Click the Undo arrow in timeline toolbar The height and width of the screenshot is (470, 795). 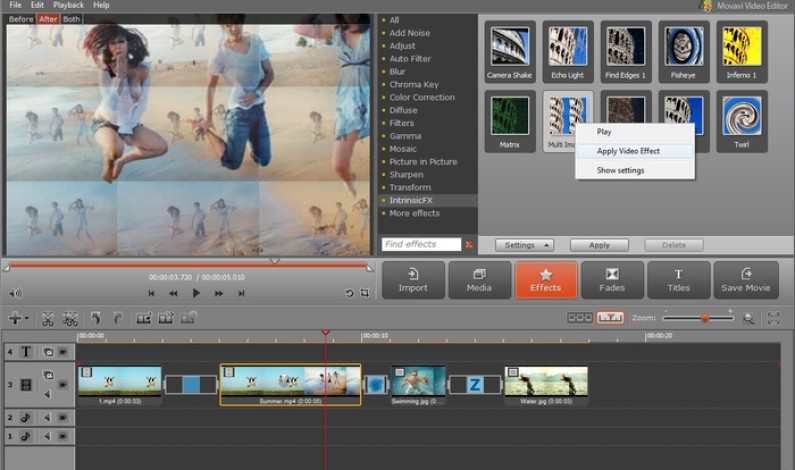click(97, 318)
